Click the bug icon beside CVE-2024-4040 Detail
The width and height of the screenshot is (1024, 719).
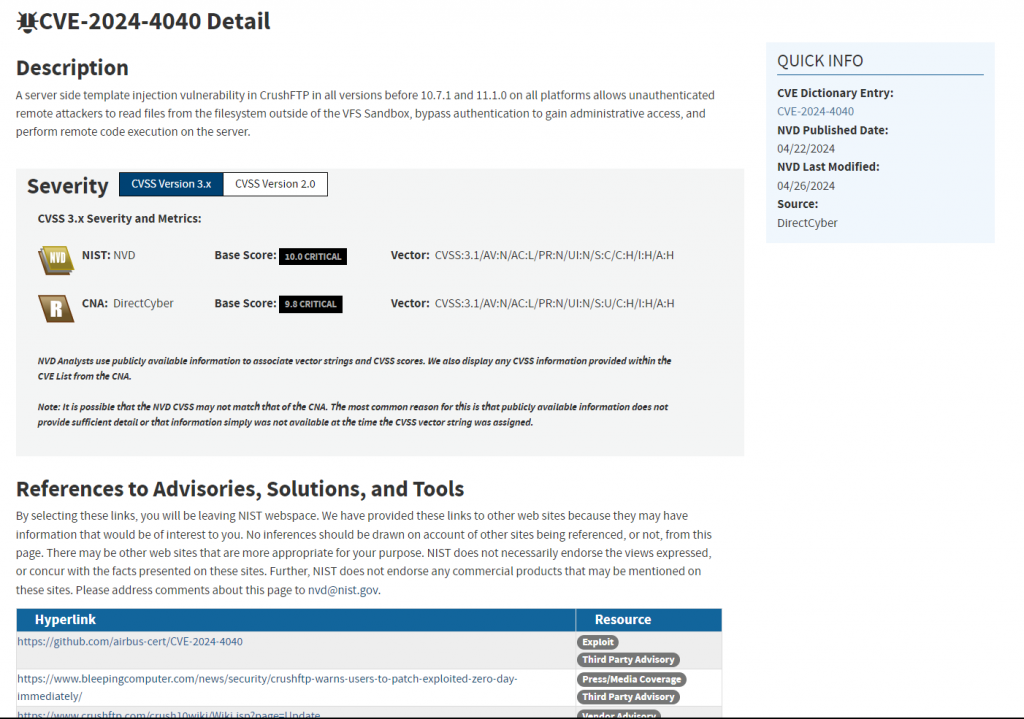[27, 22]
